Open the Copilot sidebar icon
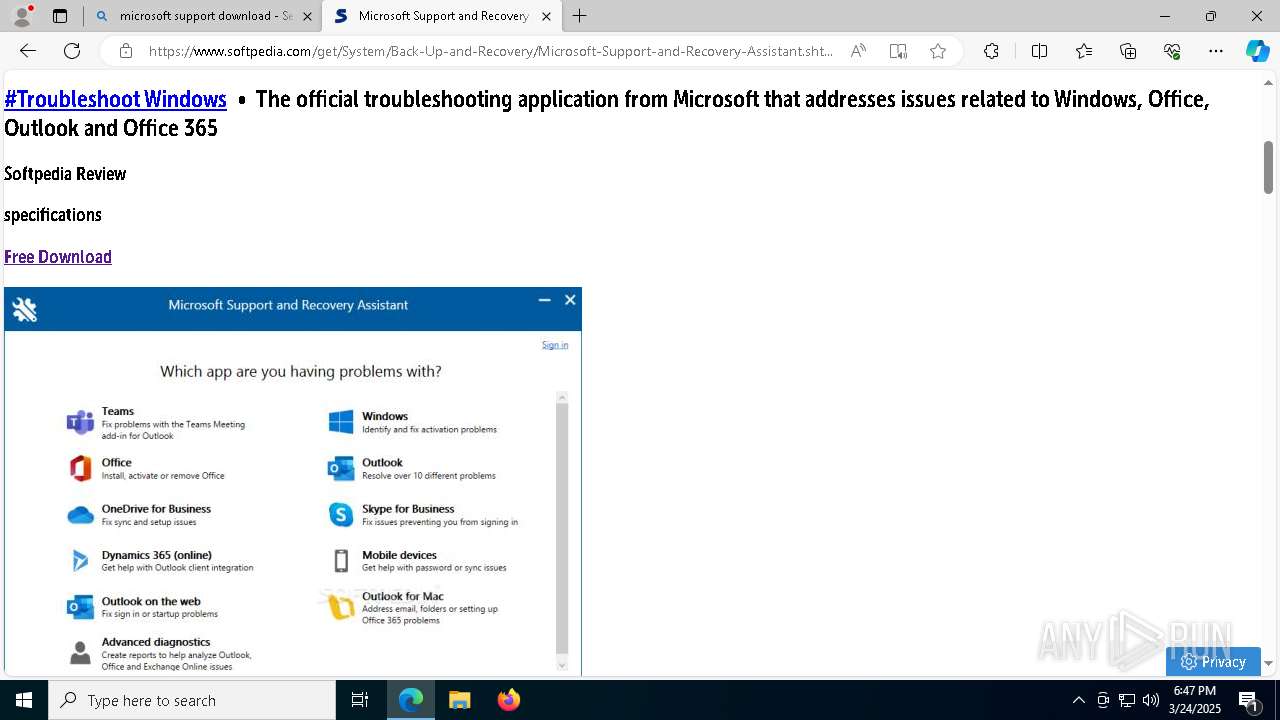This screenshot has height=720, width=1280. coord(1258,51)
